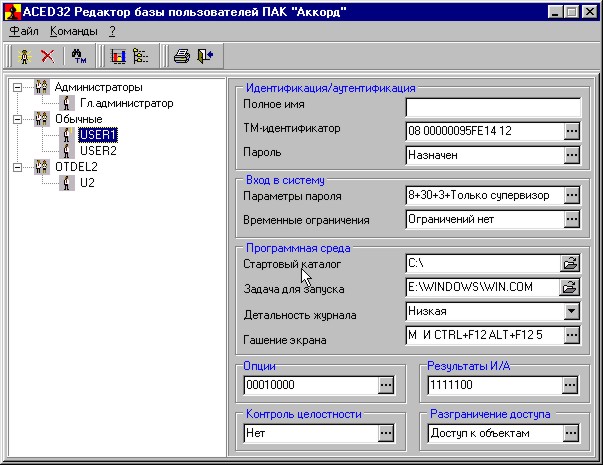The height and width of the screenshot is (465, 603).
Task: Click the tree structure toolbar icon
Action: [140, 56]
